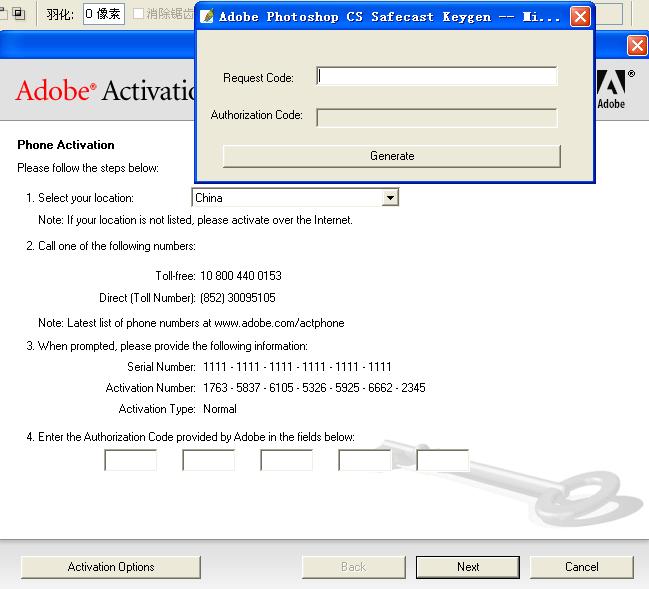
Task: Click the Activation Type value Normal
Action: click(x=220, y=409)
